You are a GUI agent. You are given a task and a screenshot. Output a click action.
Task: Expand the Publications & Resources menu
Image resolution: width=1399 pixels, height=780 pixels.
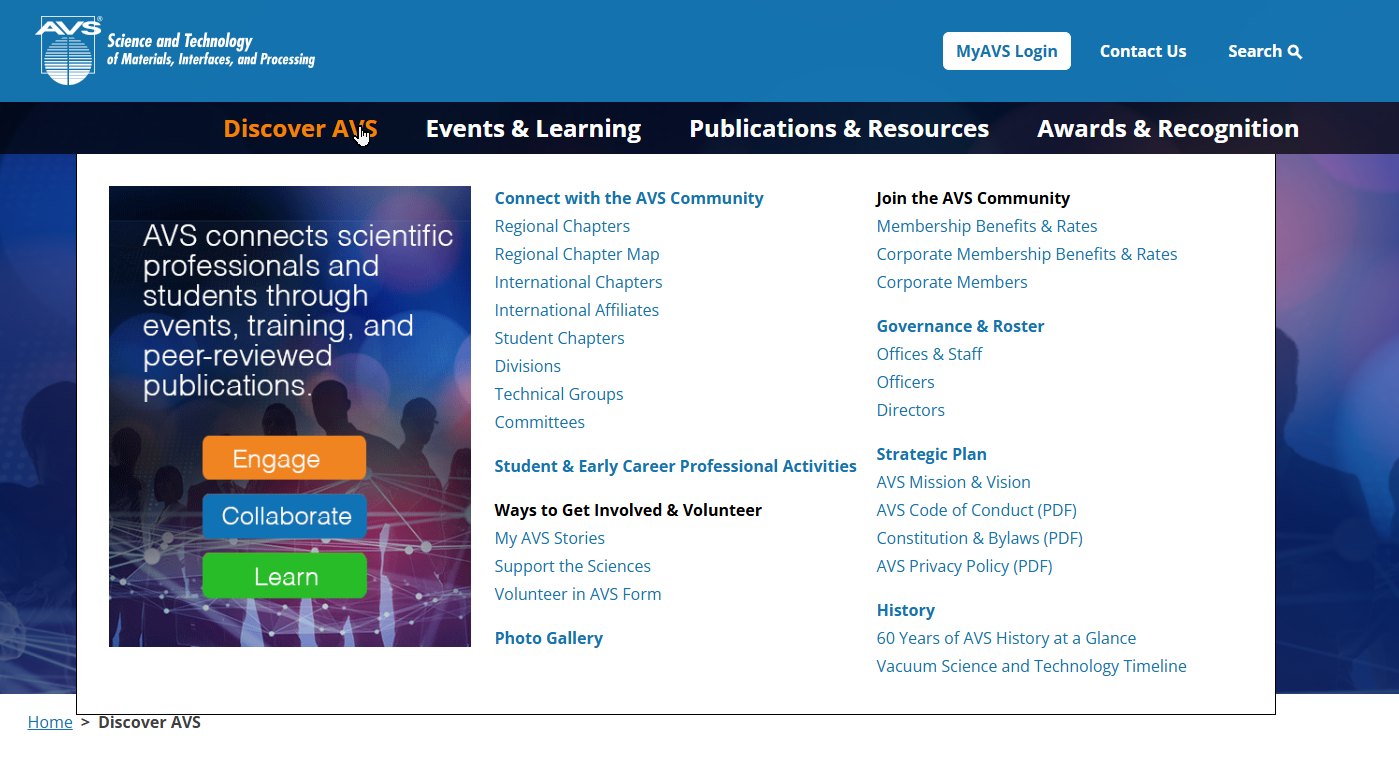[x=839, y=128]
